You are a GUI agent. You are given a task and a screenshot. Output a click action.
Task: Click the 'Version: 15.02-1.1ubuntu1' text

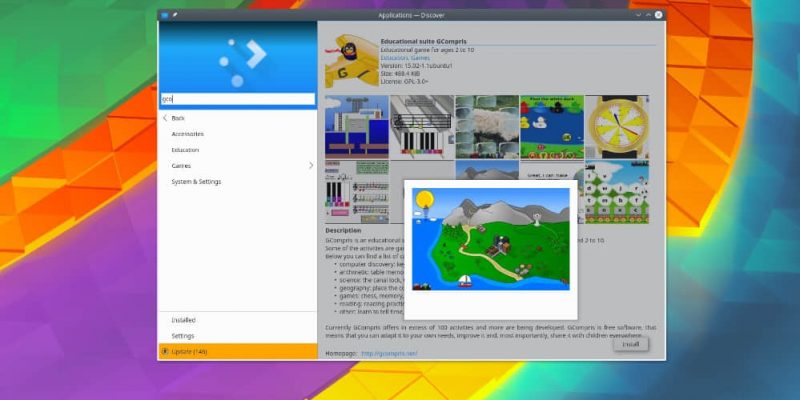click(416, 66)
